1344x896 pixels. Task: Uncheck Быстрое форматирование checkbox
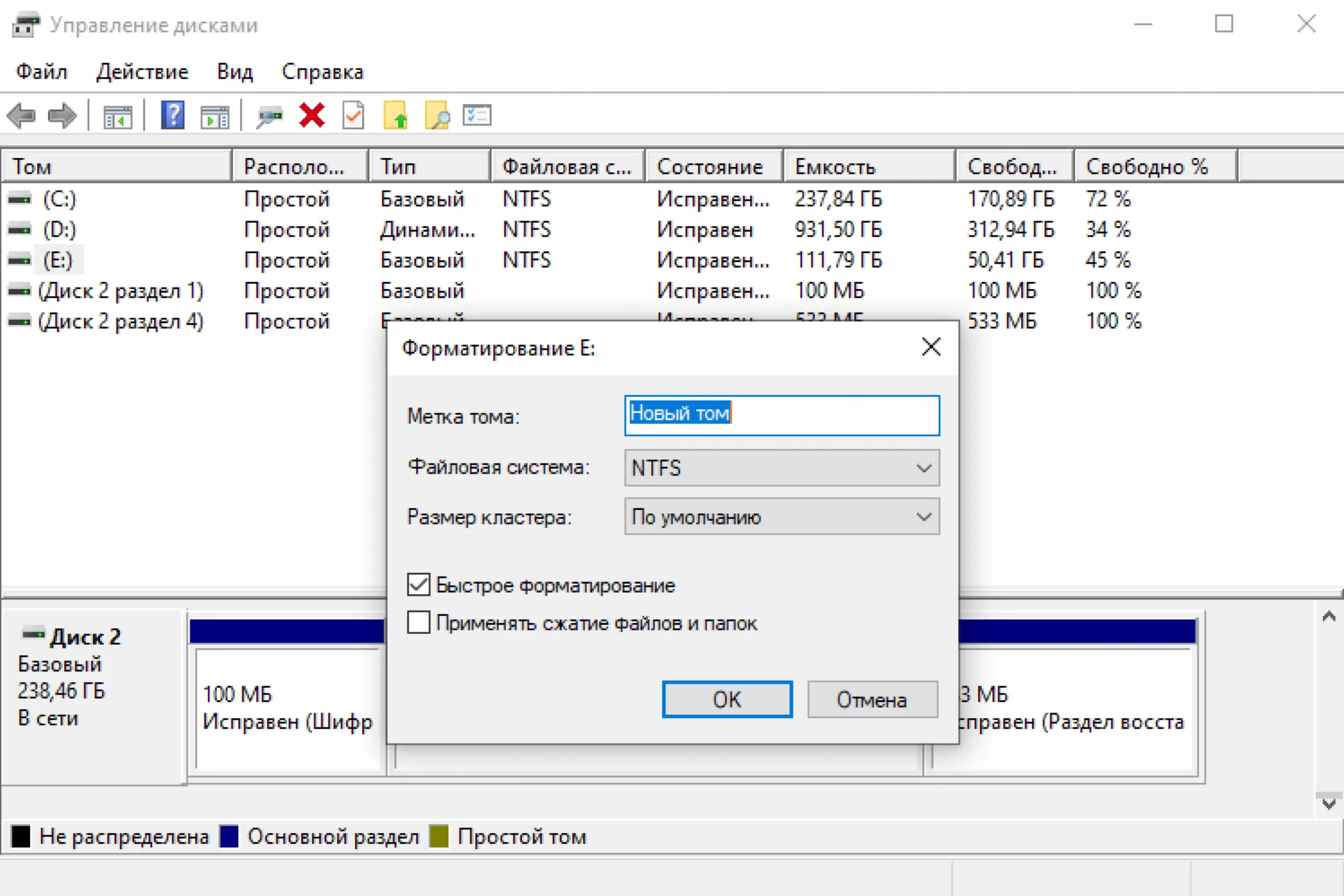[x=419, y=585]
